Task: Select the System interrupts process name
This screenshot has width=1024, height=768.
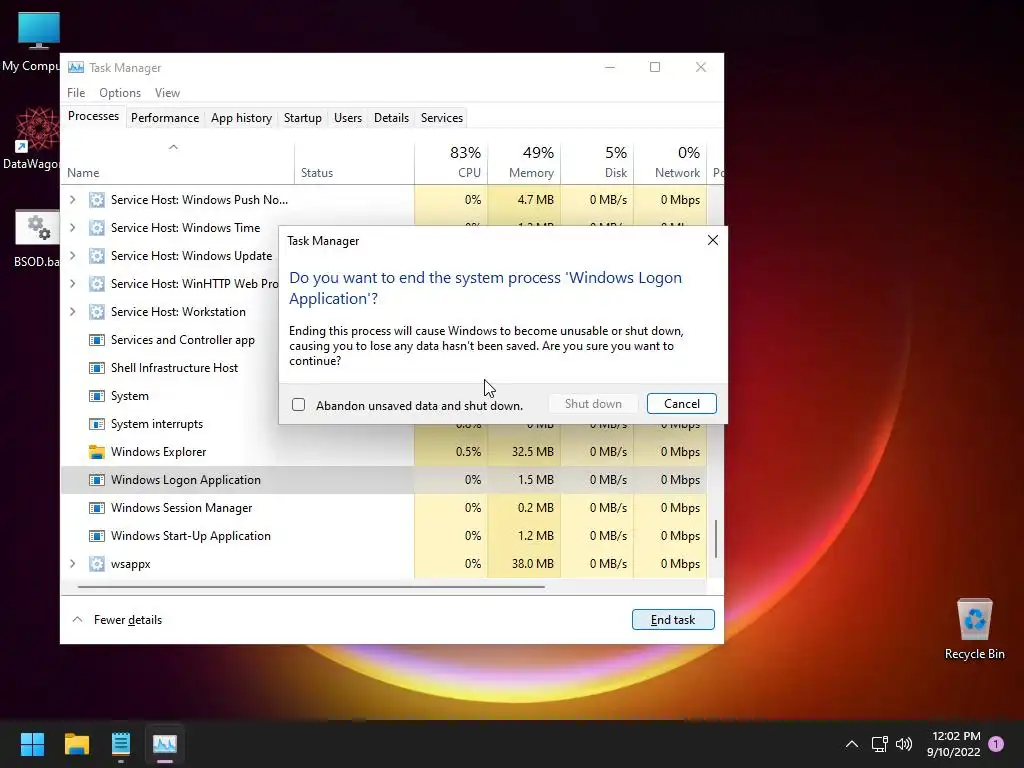Action: click(157, 424)
